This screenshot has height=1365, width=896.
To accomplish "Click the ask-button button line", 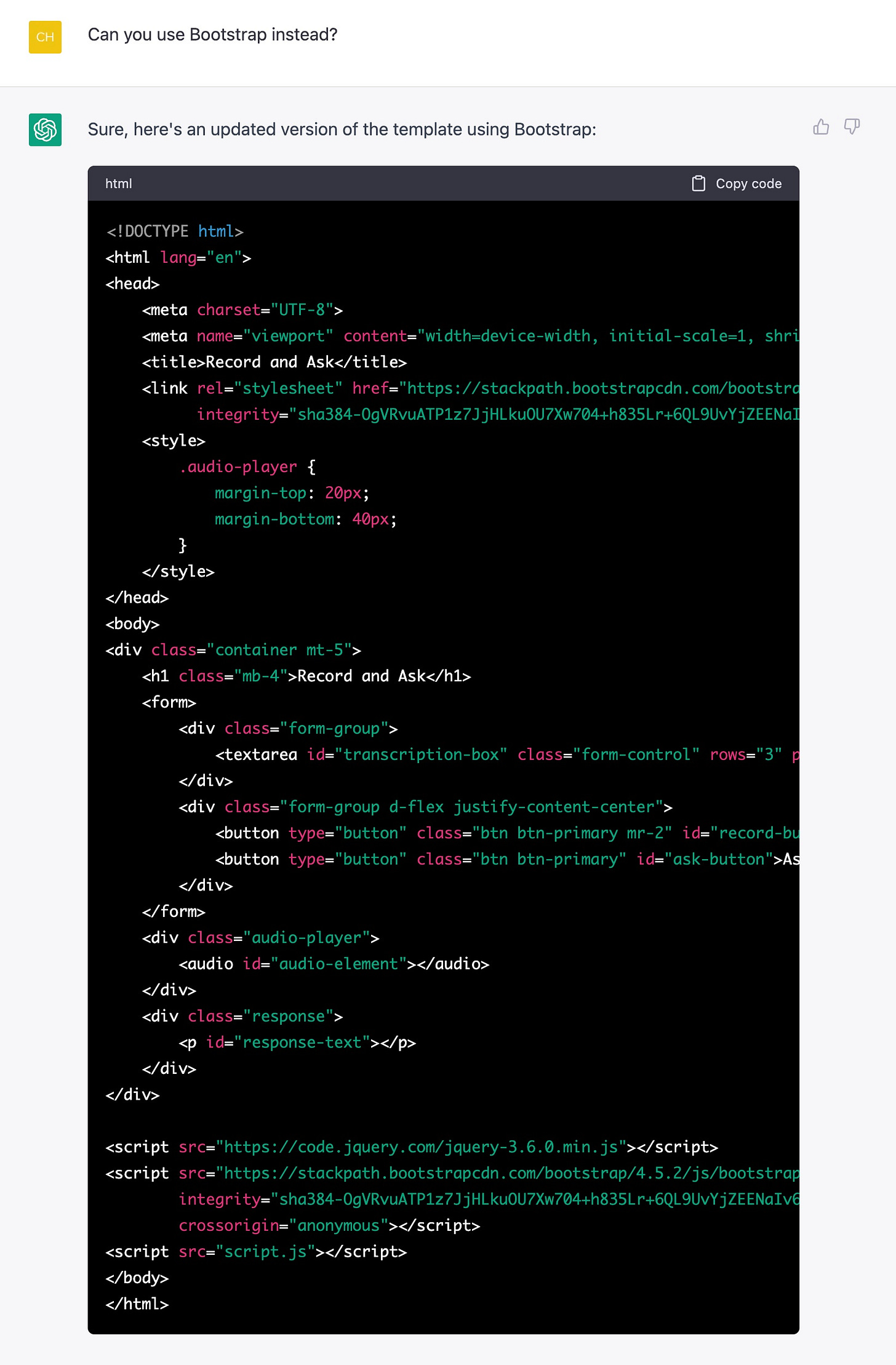I will pyautogui.click(x=507, y=859).
